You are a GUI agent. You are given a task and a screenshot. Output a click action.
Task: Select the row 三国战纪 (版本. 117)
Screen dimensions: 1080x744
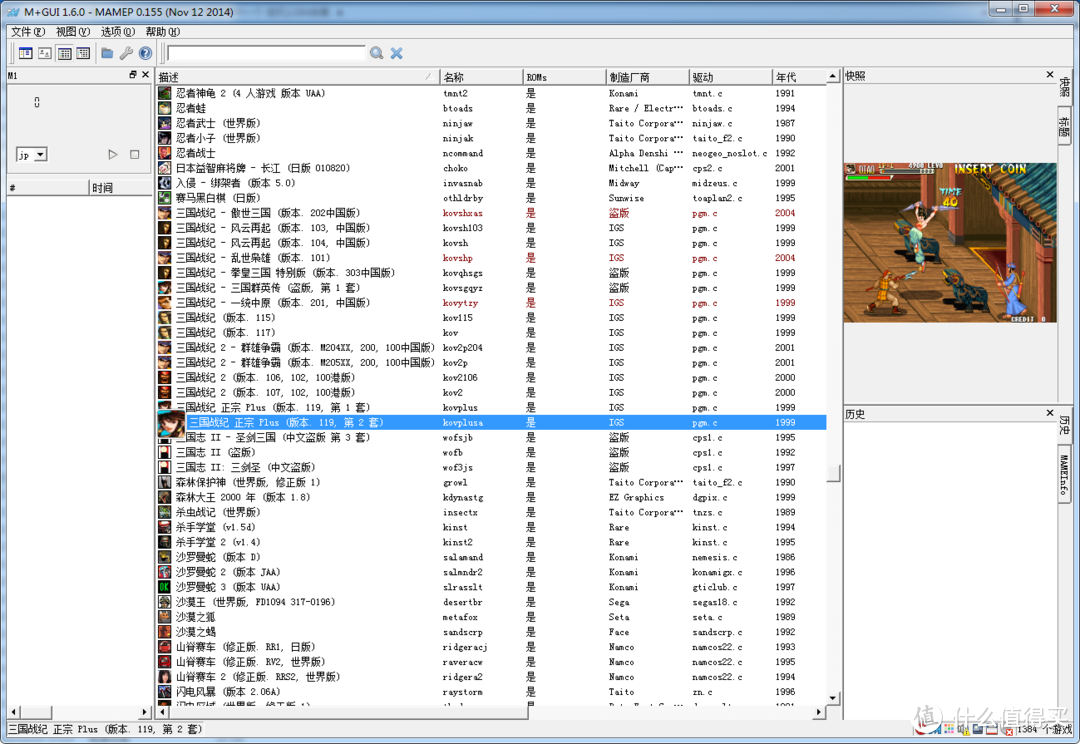coord(492,333)
